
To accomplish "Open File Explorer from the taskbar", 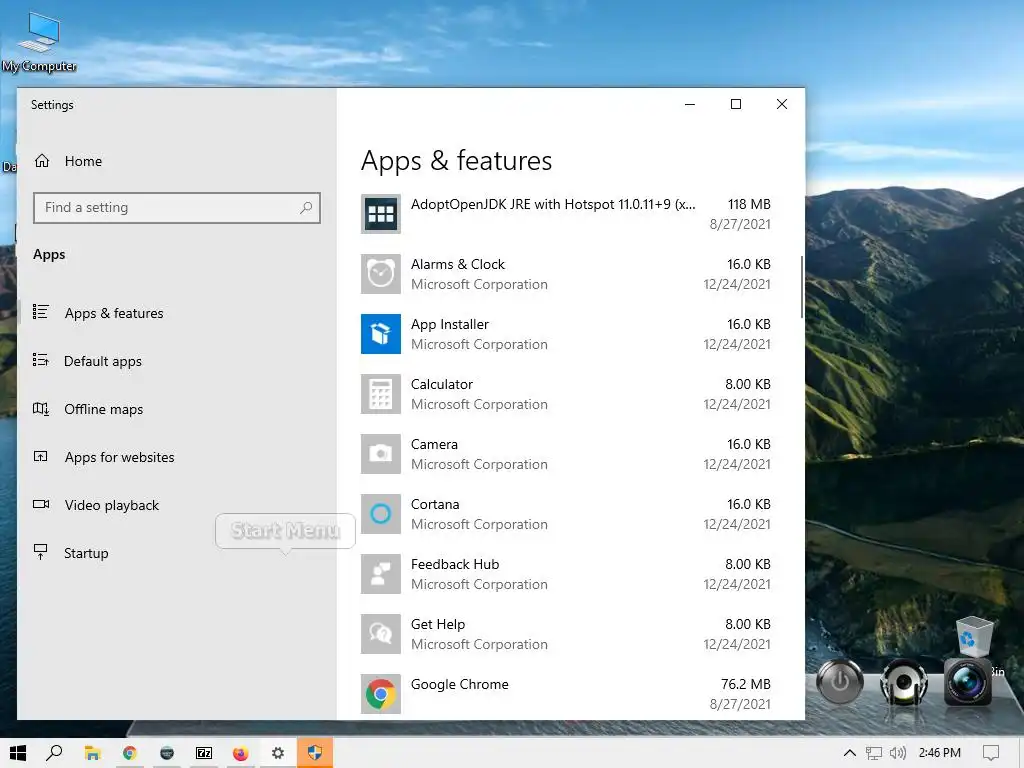I will pos(92,753).
